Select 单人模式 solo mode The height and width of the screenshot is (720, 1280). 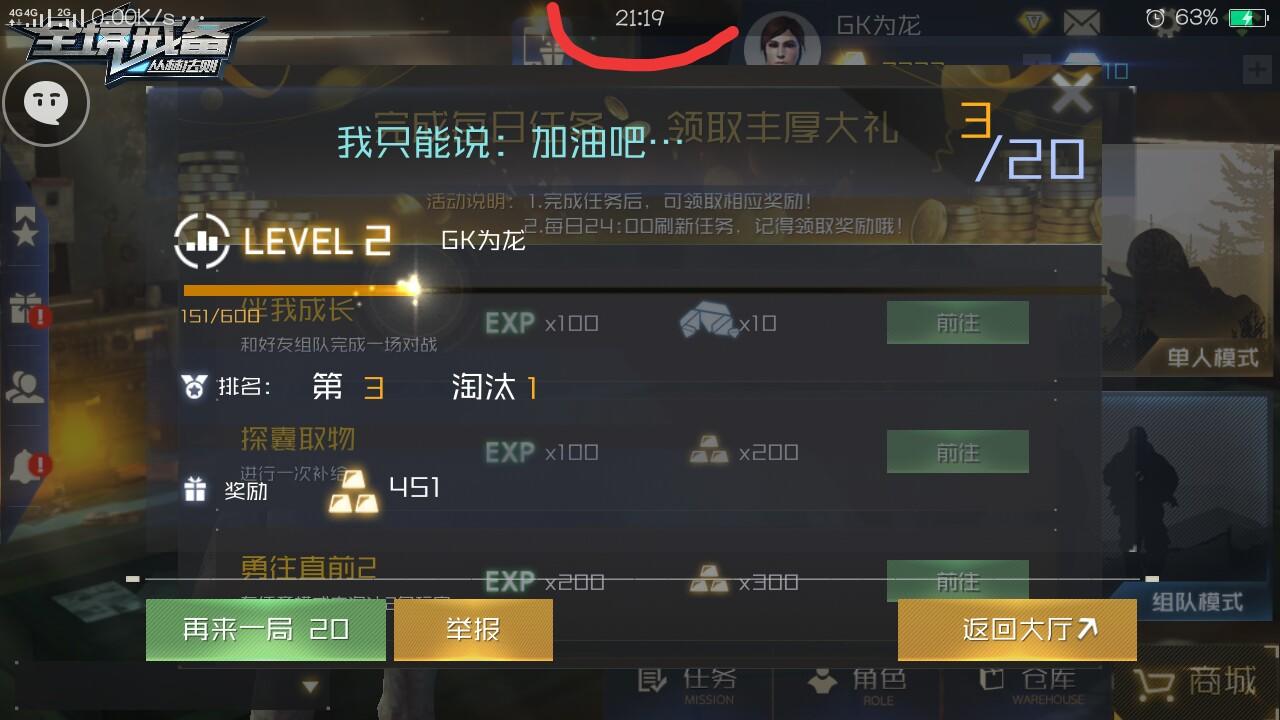click(1212, 357)
